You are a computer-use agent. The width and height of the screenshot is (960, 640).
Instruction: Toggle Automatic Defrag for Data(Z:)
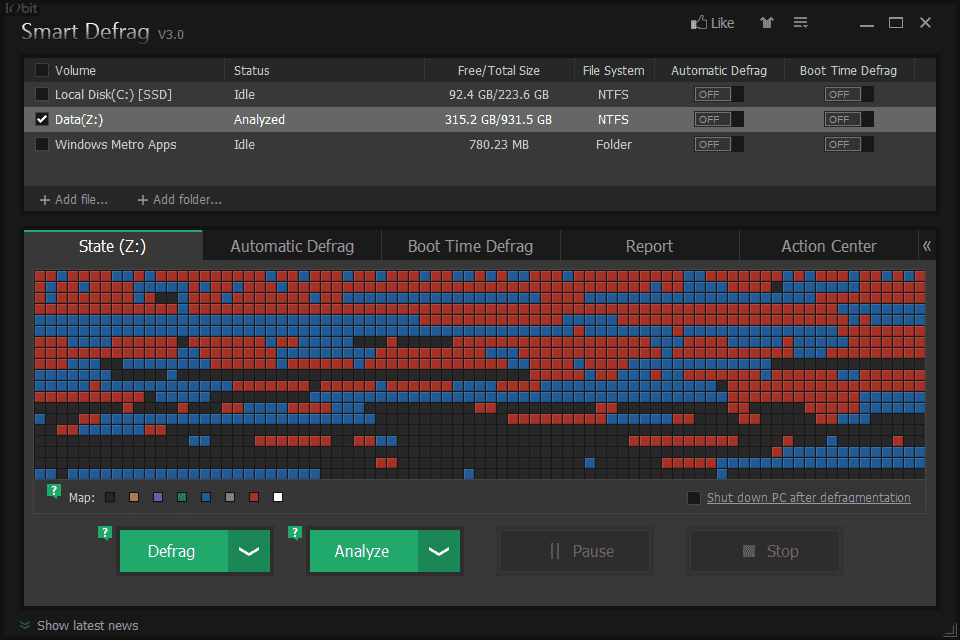(x=719, y=119)
